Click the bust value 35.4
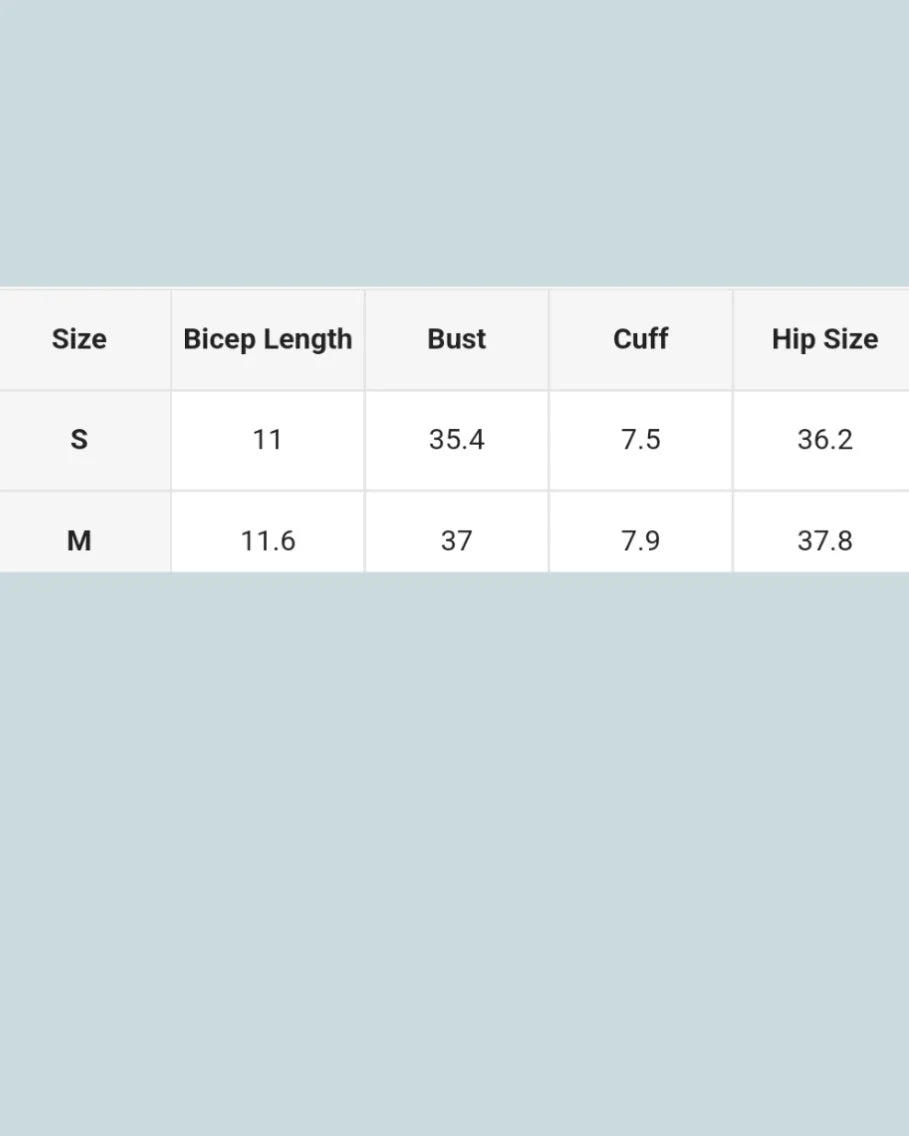The image size is (909, 1136). (457, 440)
